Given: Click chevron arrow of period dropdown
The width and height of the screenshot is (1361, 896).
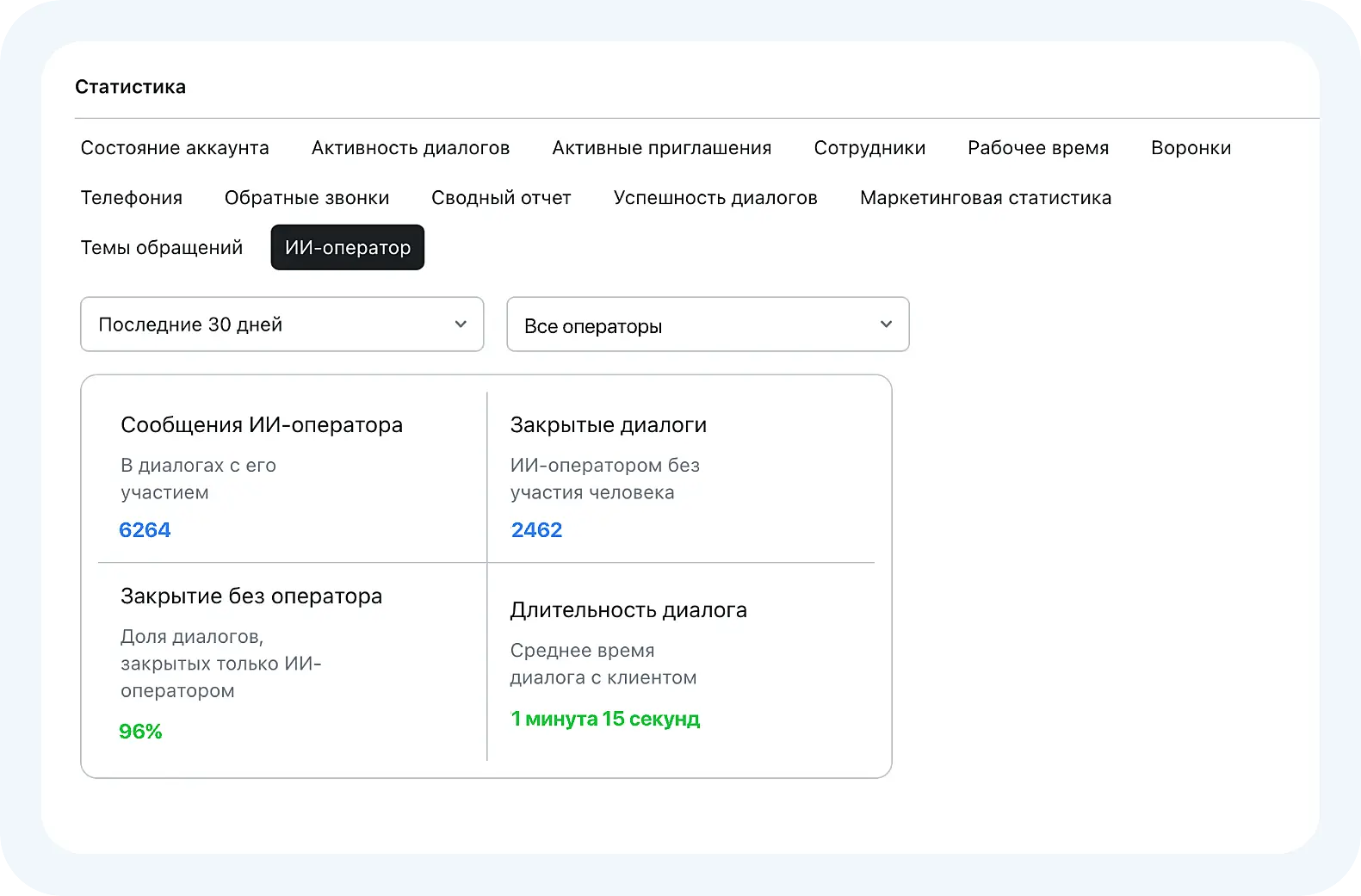Looking at the screenshot, I should coord(461,324).
